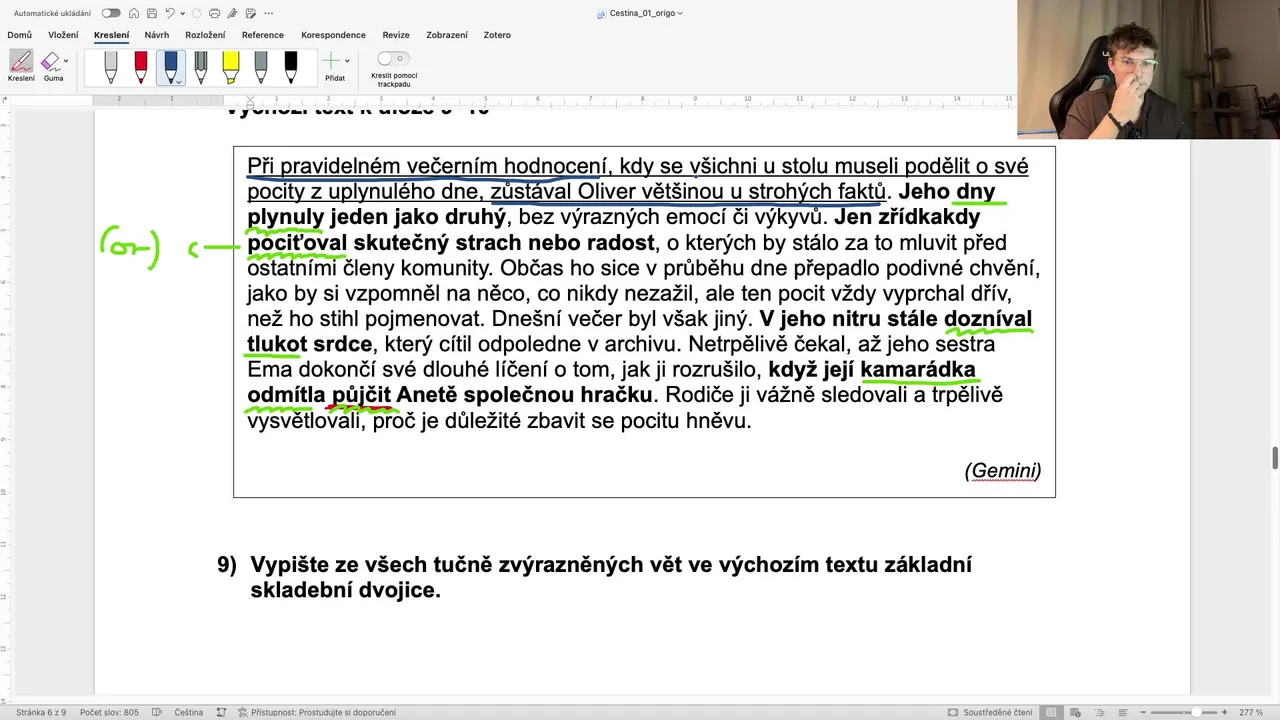Image resolution: width=1280 pixels, height=720 pixels.
Task: Toggle the Automatické ukládání switch
Action: 111,13
